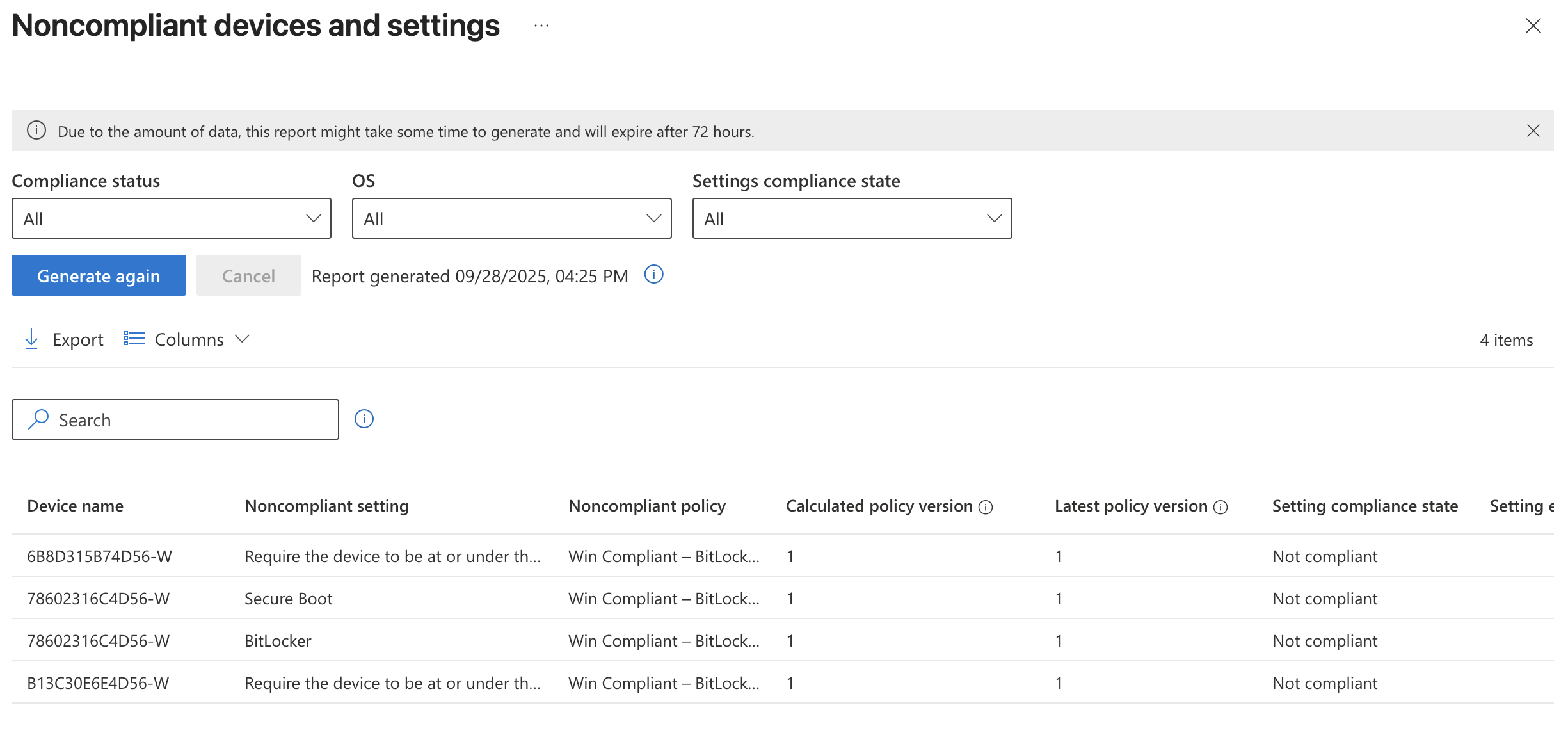This screenshot has height=735, width=1568.
Task: Click the info icon next to the search box
Action: tap(364, 419)
